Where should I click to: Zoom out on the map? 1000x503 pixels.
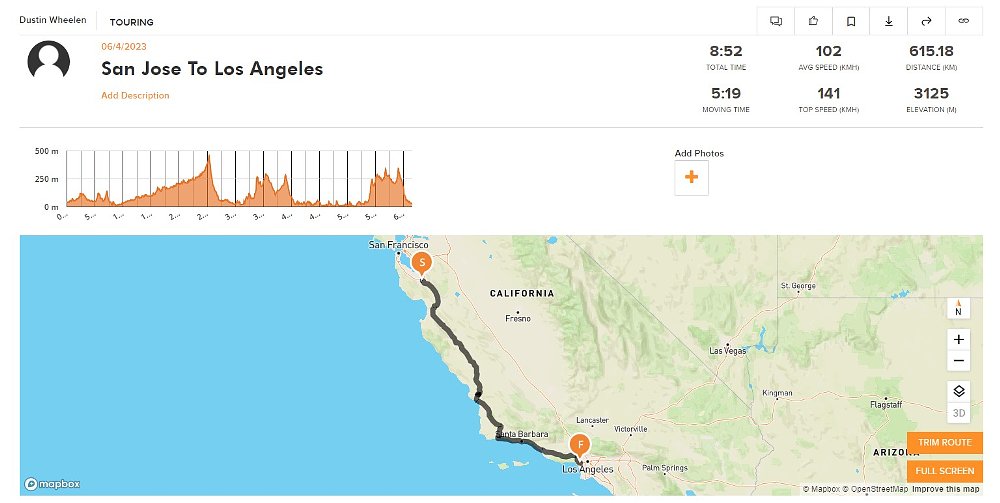[x=959, y=361]
